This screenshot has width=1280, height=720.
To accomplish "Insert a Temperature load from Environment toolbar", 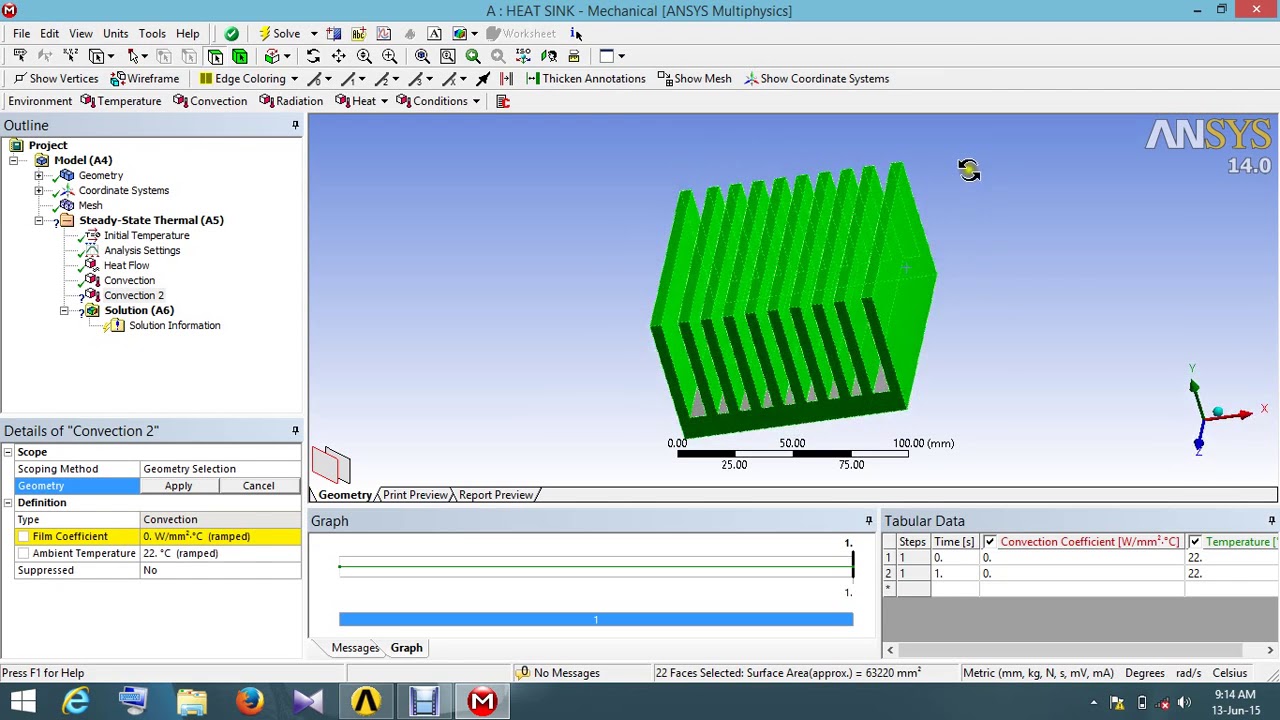I will pos(121,101).
